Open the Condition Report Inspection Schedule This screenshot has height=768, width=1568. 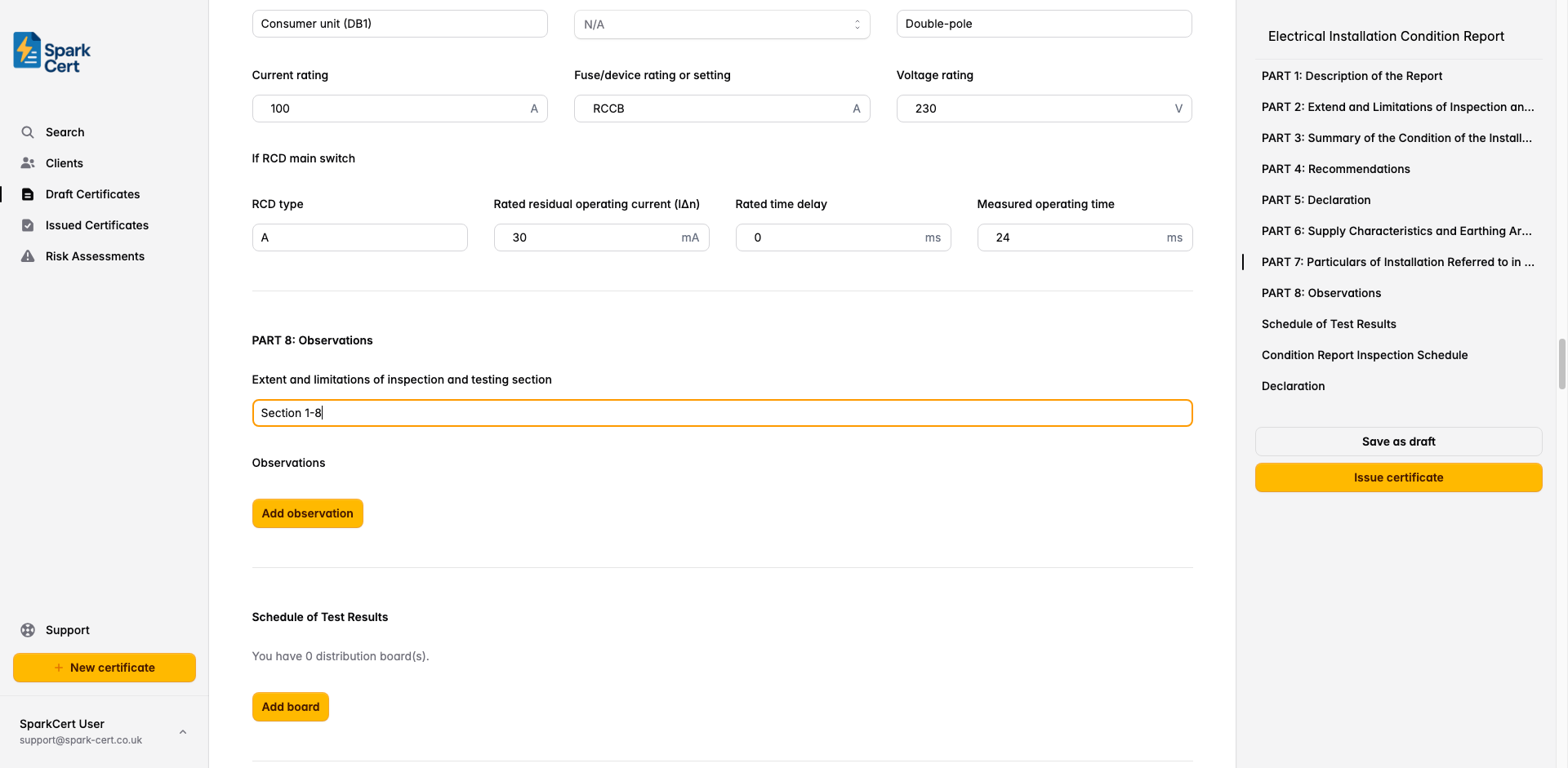point(1365,355)
